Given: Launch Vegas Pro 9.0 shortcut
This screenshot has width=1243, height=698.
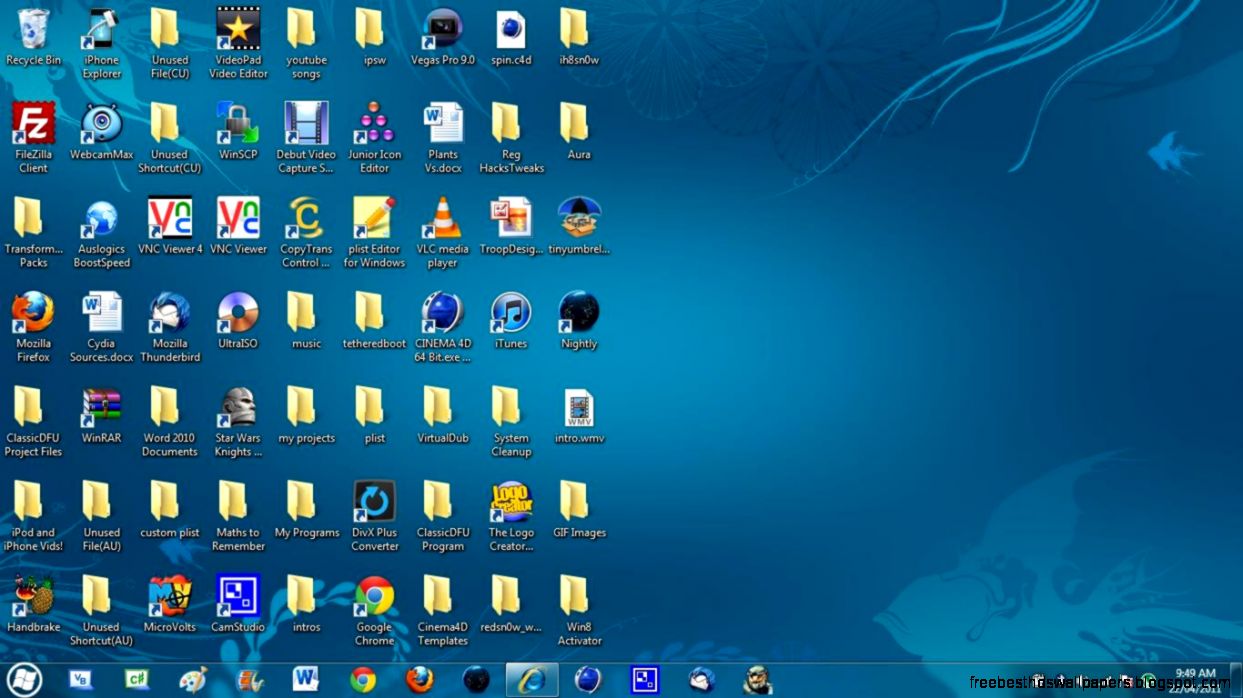Looking at the screenshot, I should (x=442, y=38).
